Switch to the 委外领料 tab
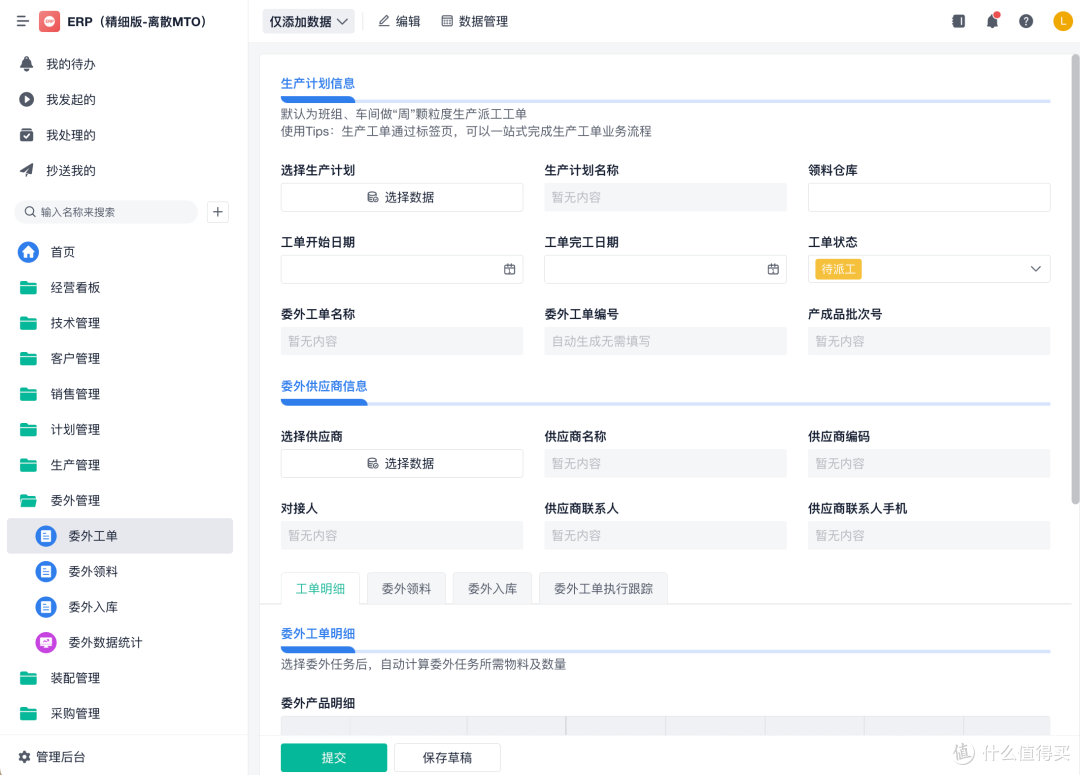1080x775 pixels. point(406,588)
